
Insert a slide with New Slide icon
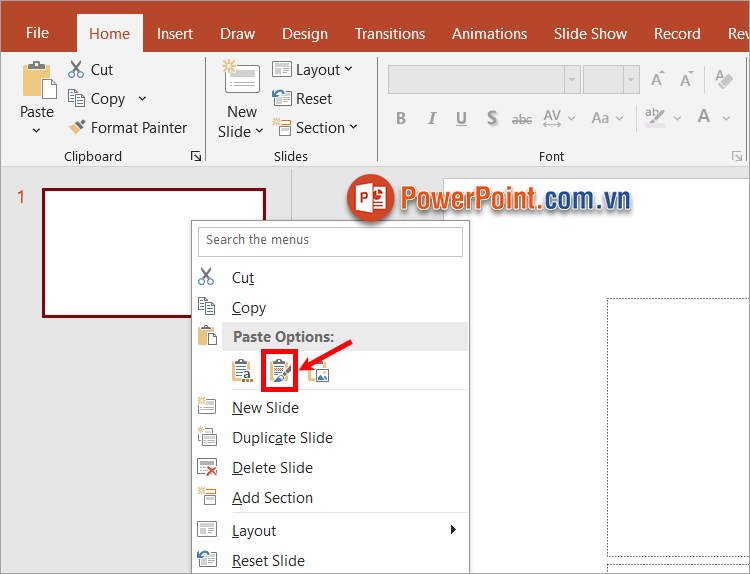(242, 77)
